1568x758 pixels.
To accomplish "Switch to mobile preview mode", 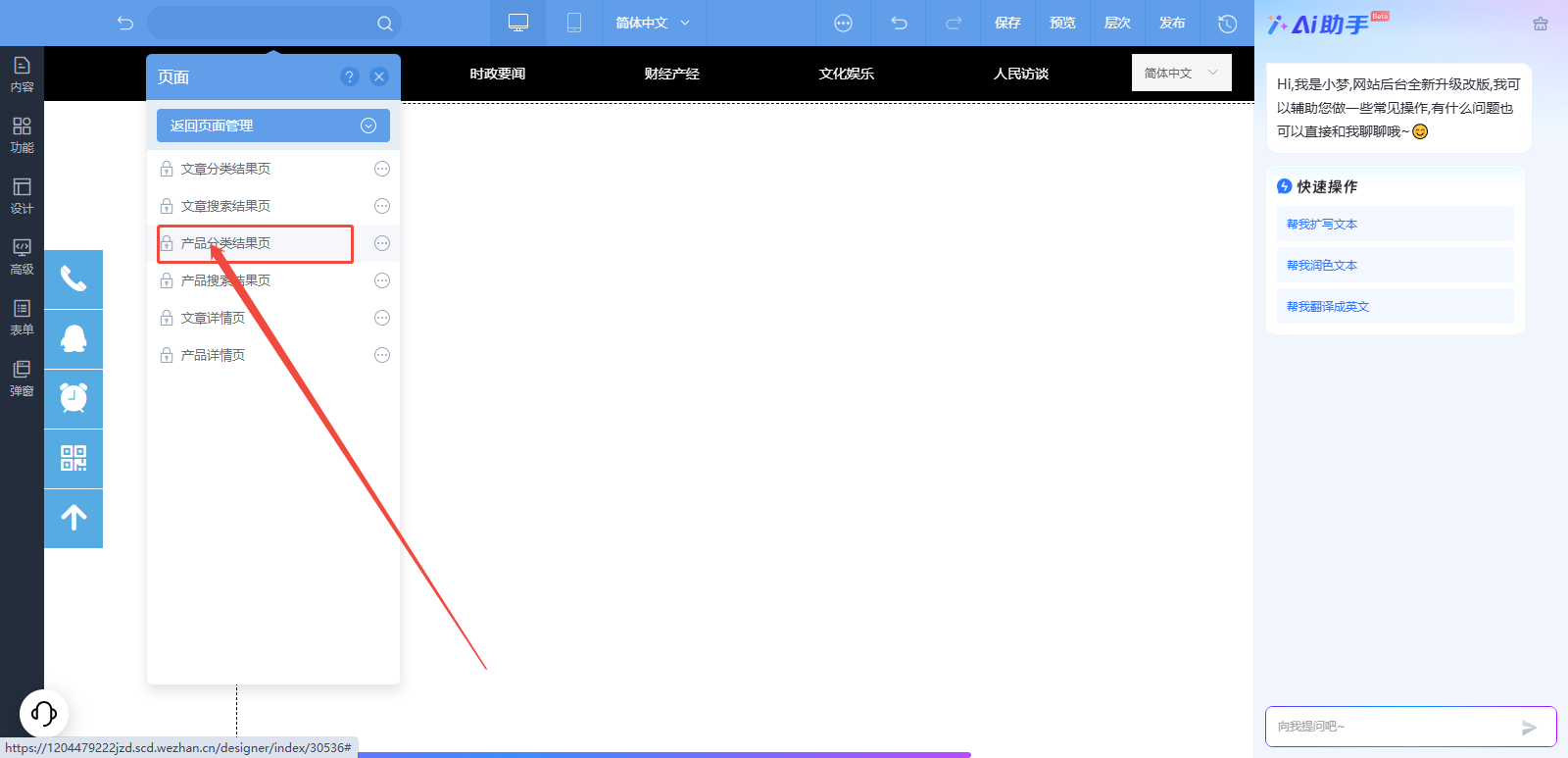I will (x=574, y=23).
